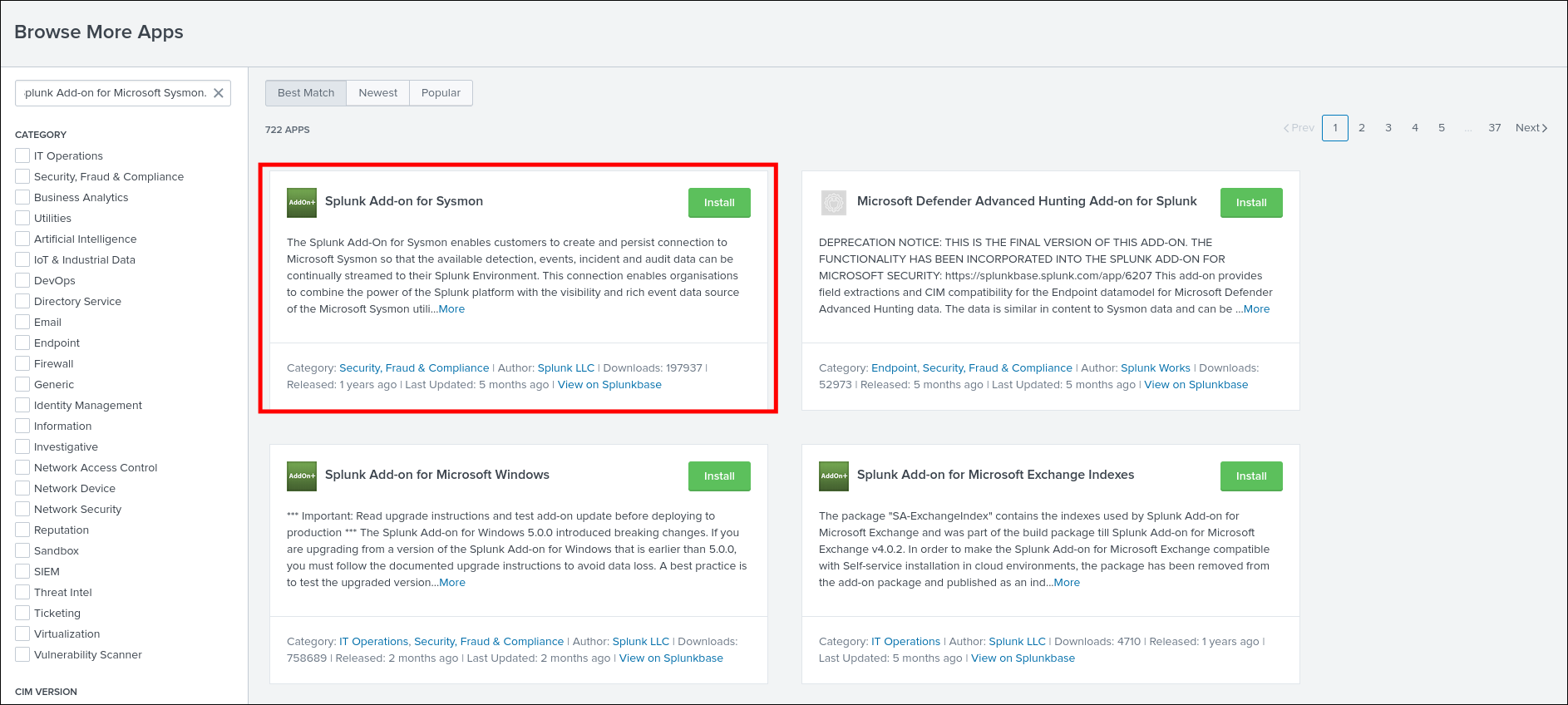Viewport: 1568px width, 705px height.
Task: Install Splunk Add-on for Sysmon
Action: (x=719, y=203)
